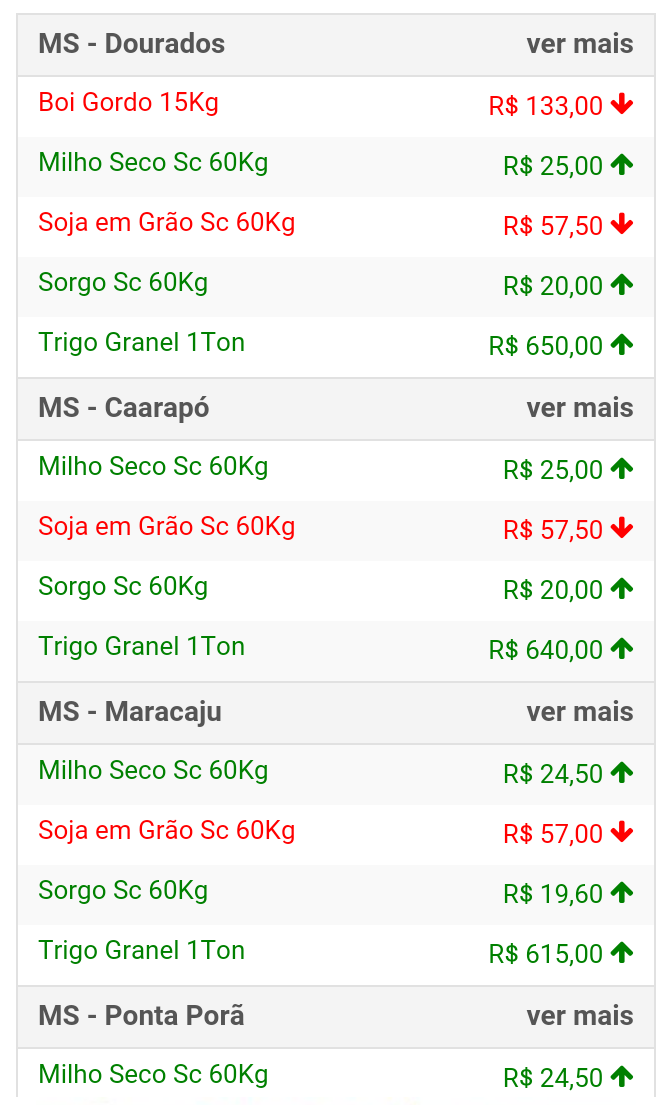The image size is (666, 1105).
Task: Open Soja em Grão Sc 60Kg under Caarapó
Action: pos(166,527)
